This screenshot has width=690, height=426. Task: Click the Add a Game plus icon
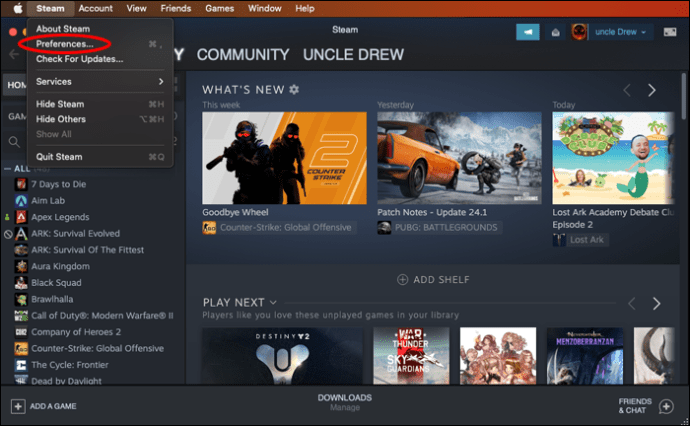pos(18,406)
